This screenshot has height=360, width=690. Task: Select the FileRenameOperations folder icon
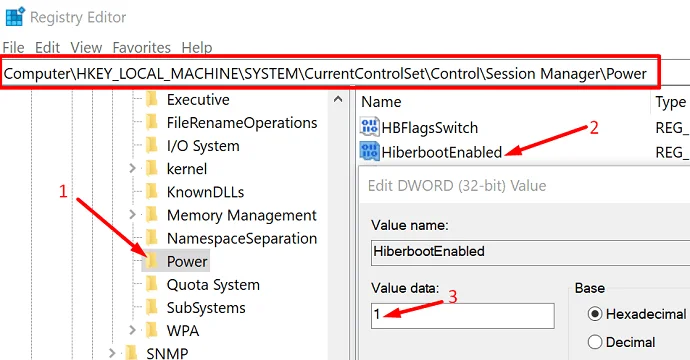click(152, 122)
